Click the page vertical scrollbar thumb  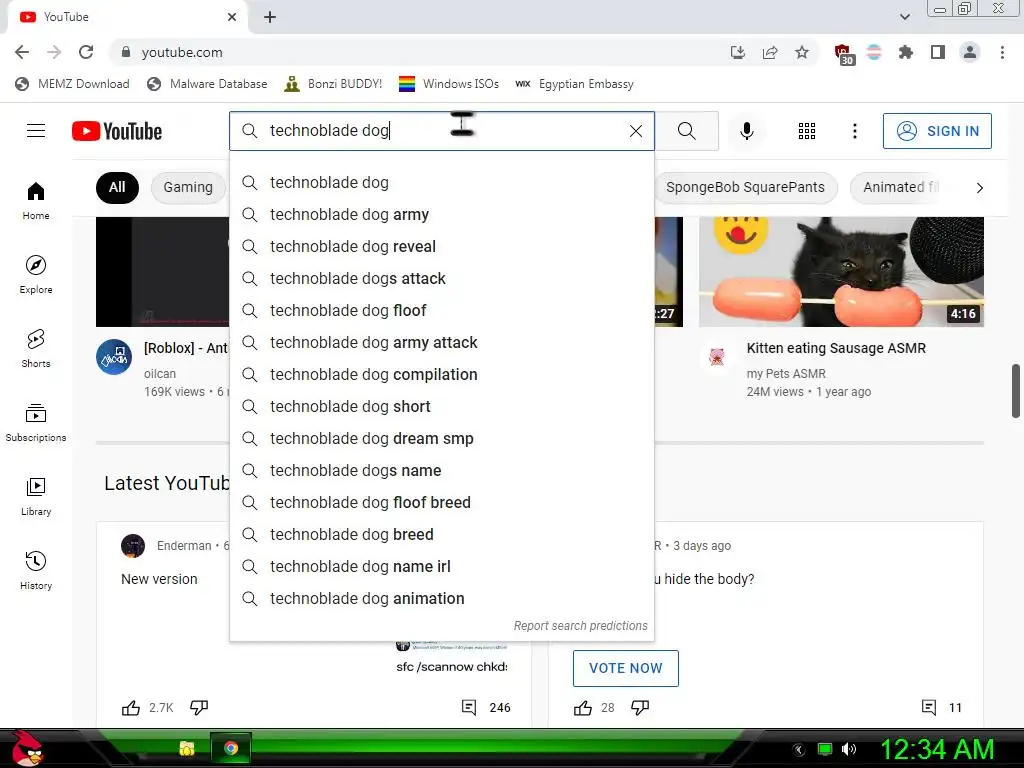tap(1016, 391)
